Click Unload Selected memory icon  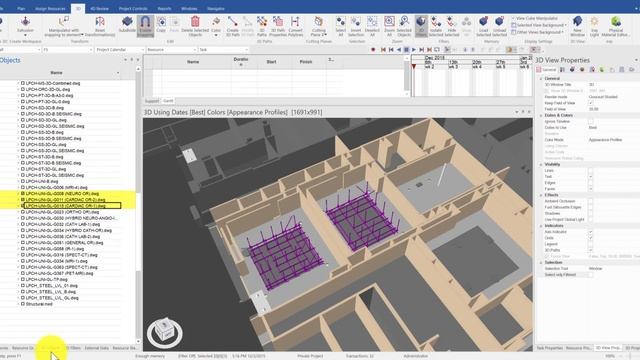[x=500, y=22]
